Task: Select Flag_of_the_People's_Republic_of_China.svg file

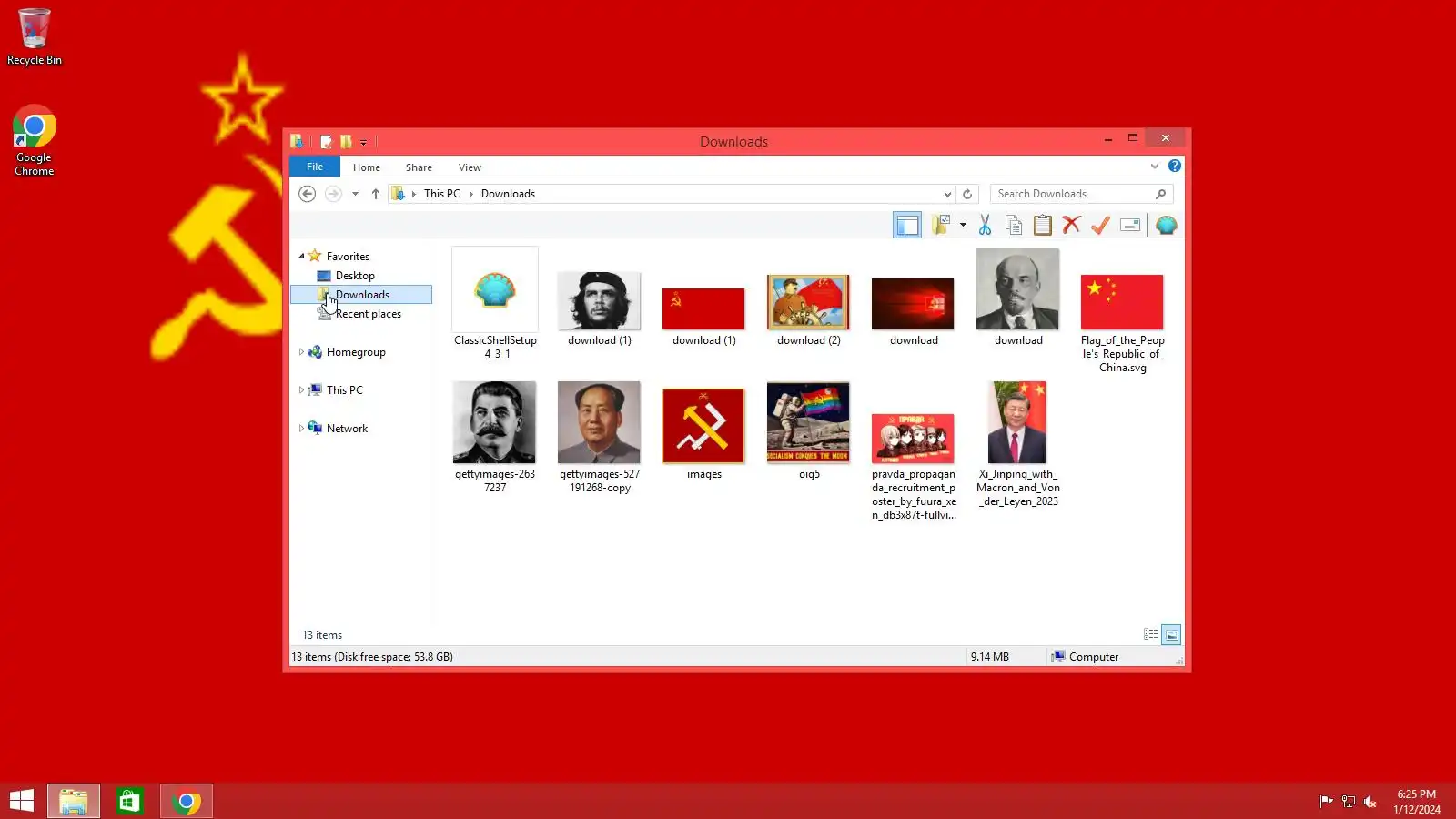Action: 1123,323
